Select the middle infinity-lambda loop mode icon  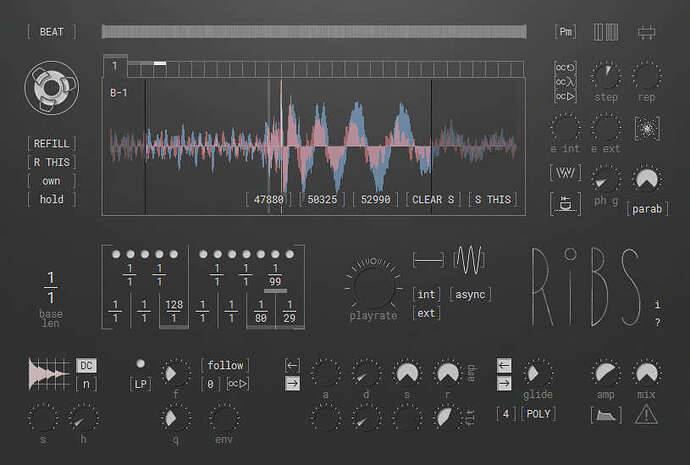(x=565, y=82)
